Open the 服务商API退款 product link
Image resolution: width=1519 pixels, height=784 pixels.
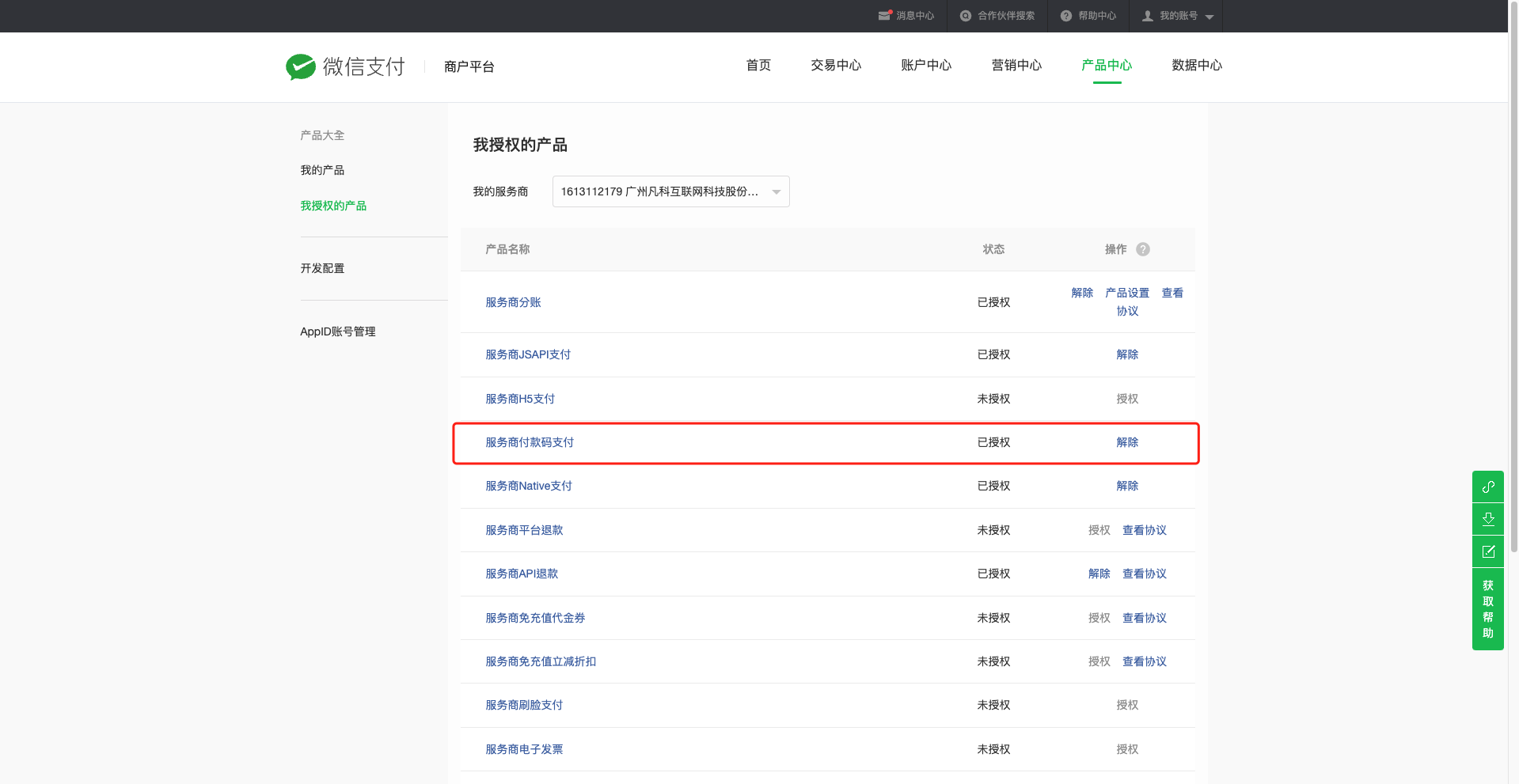point(522,574)
